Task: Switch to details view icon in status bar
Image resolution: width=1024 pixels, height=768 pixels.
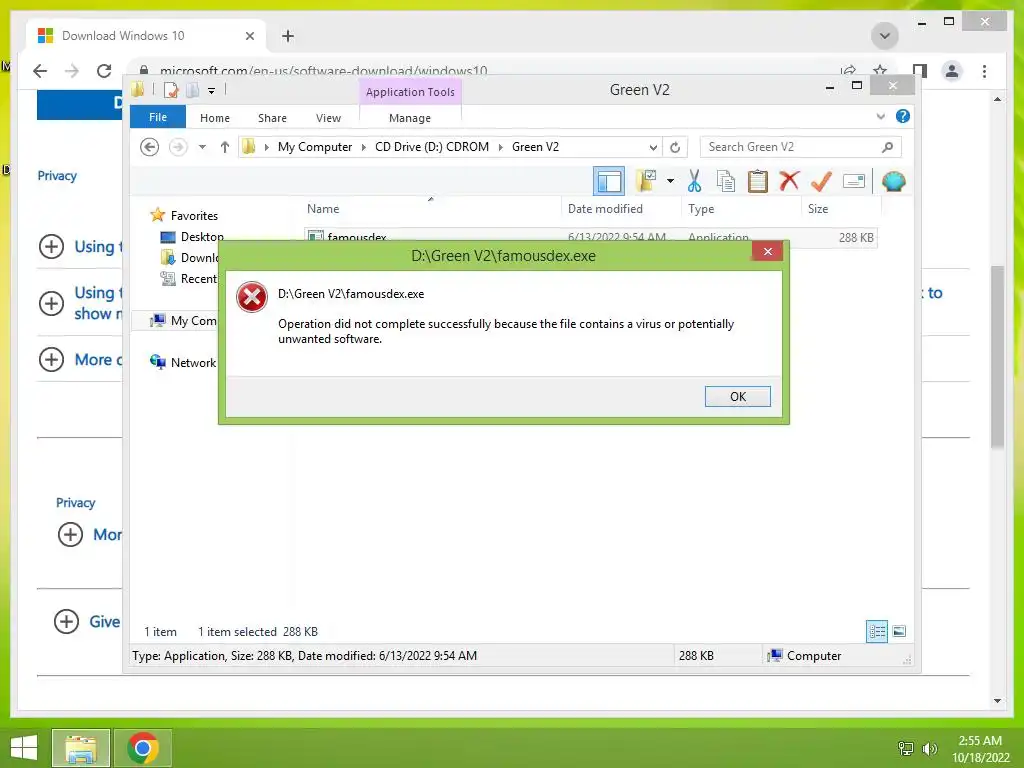Action: pyautogui.click(x=876, y=631)
